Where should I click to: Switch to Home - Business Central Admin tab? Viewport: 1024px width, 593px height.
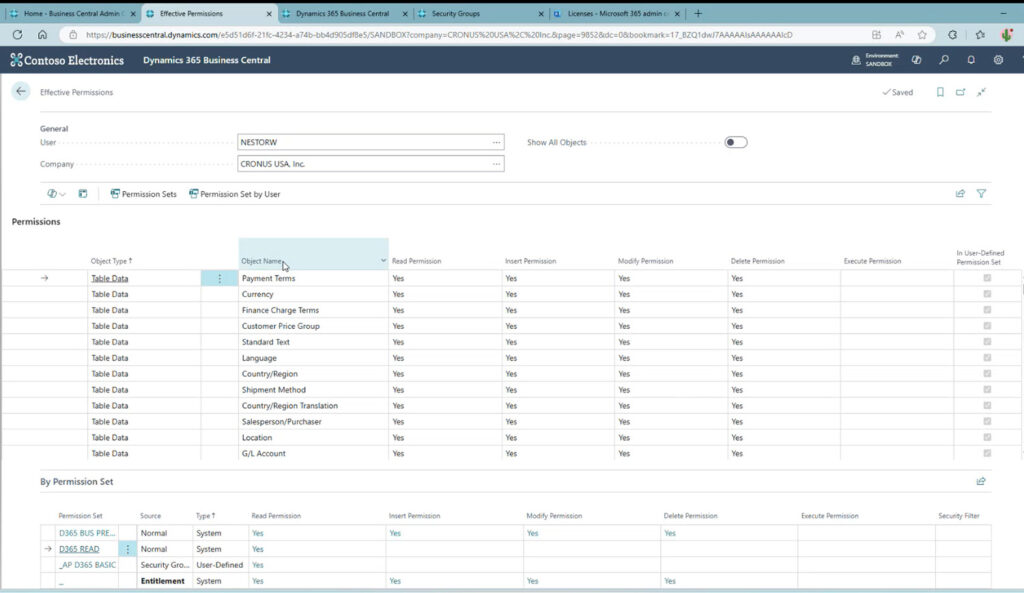click(x=73, y=13)
